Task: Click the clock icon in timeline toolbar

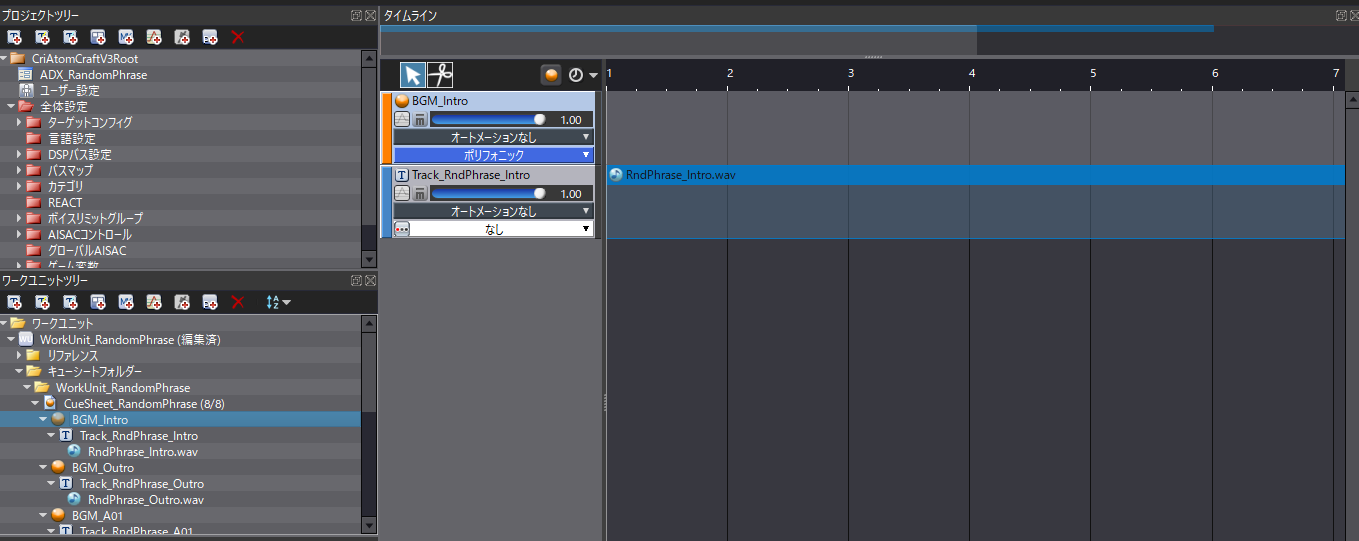Action: point(576,75)
